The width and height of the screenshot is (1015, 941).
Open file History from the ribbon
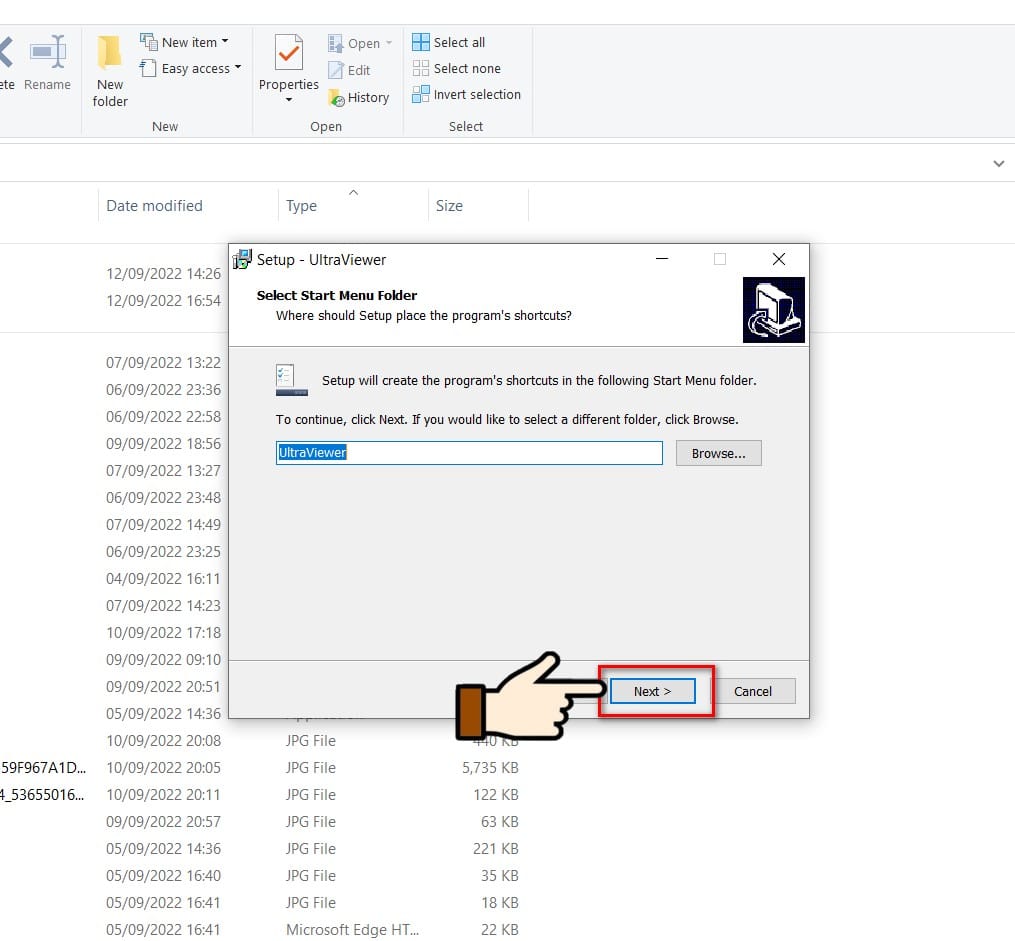tap(359, 98)
